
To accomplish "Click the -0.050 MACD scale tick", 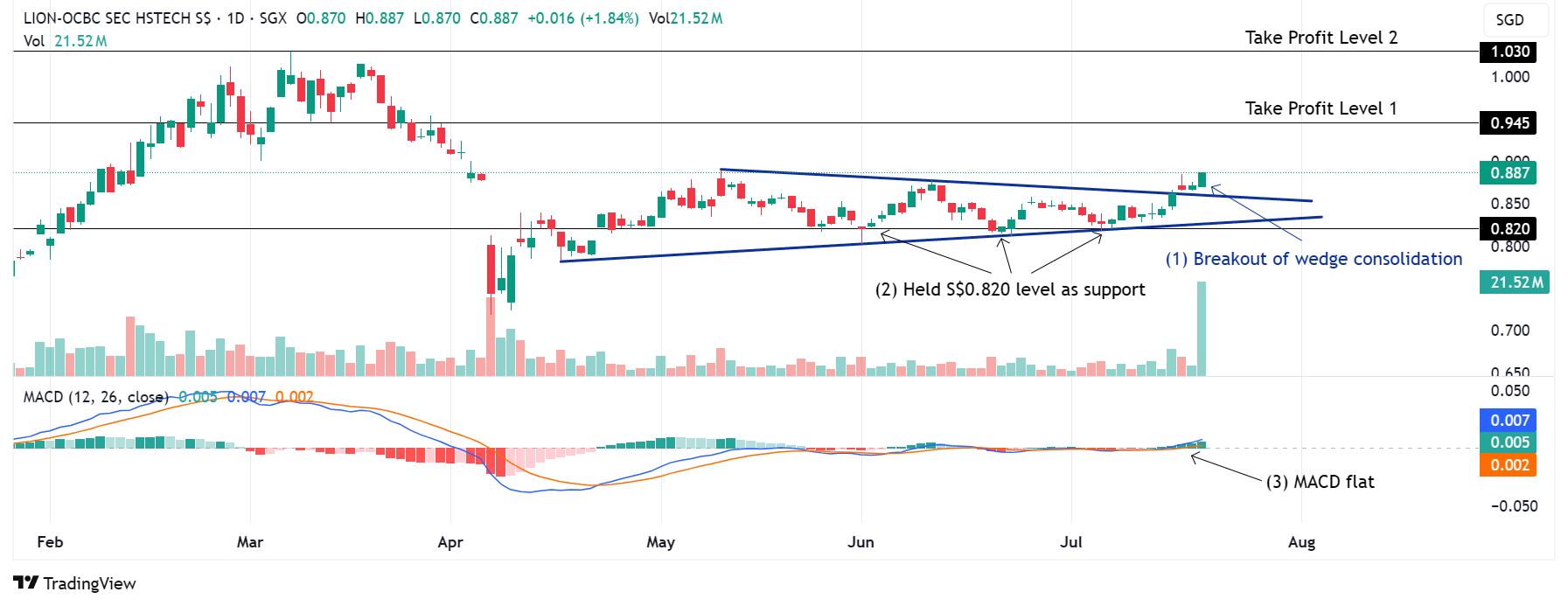I will click(x=1514, y=506).
